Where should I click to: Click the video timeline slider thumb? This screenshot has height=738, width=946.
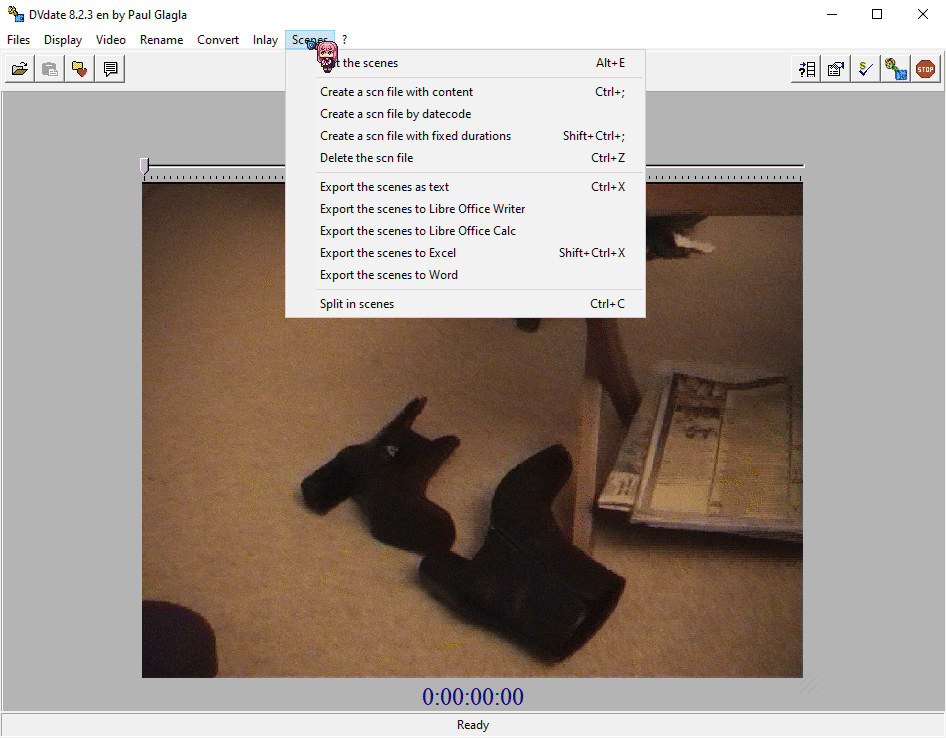145,165
